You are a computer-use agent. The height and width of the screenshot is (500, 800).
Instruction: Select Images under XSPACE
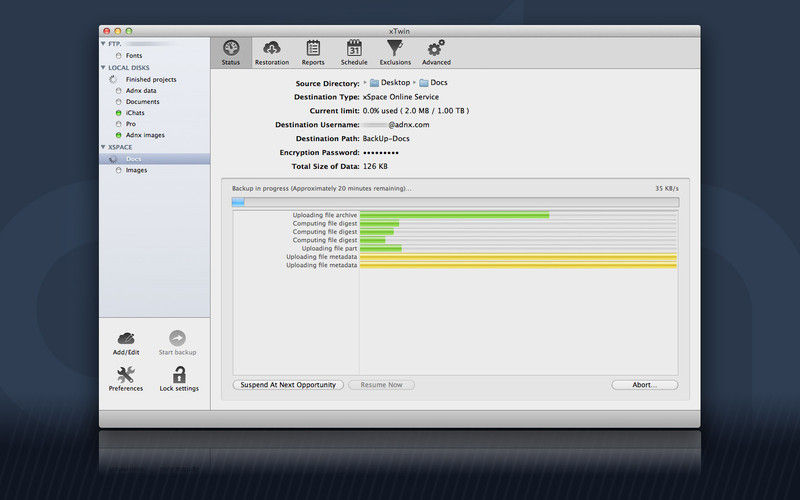(x=136, y=170)
